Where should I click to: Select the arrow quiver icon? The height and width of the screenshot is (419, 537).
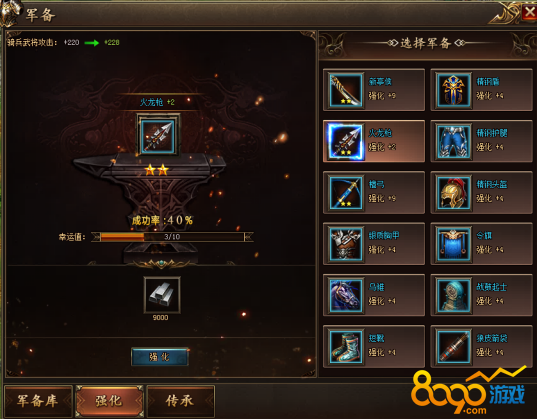coord(453,346)
